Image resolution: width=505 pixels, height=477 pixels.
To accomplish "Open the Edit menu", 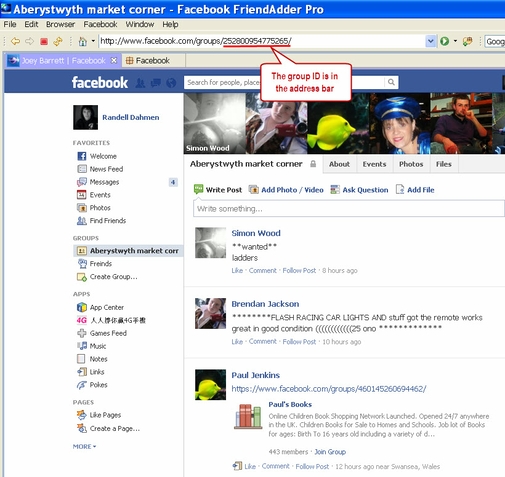I will [x=31, y=24].
